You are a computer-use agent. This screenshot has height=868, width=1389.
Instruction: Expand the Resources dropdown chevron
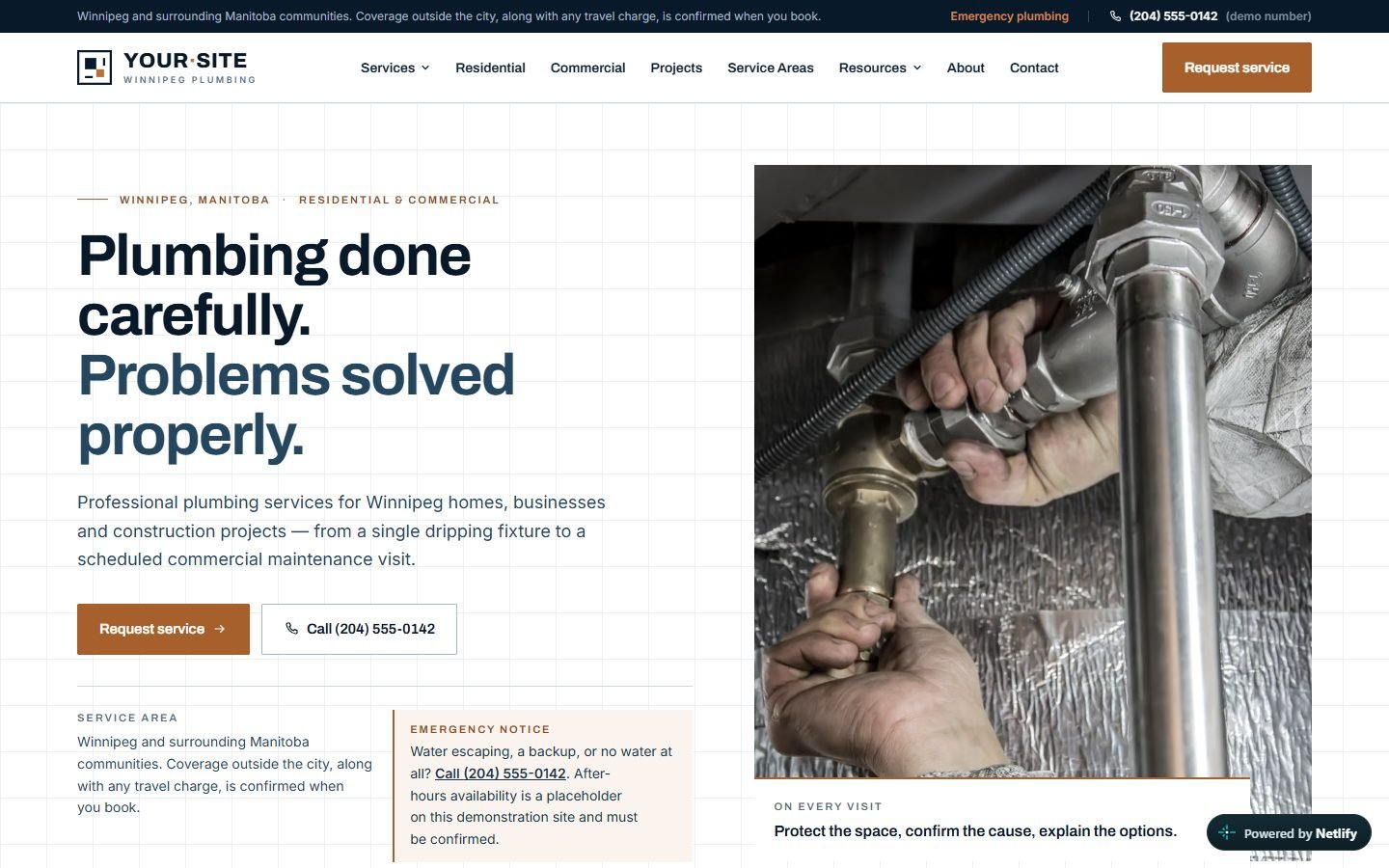917,68
